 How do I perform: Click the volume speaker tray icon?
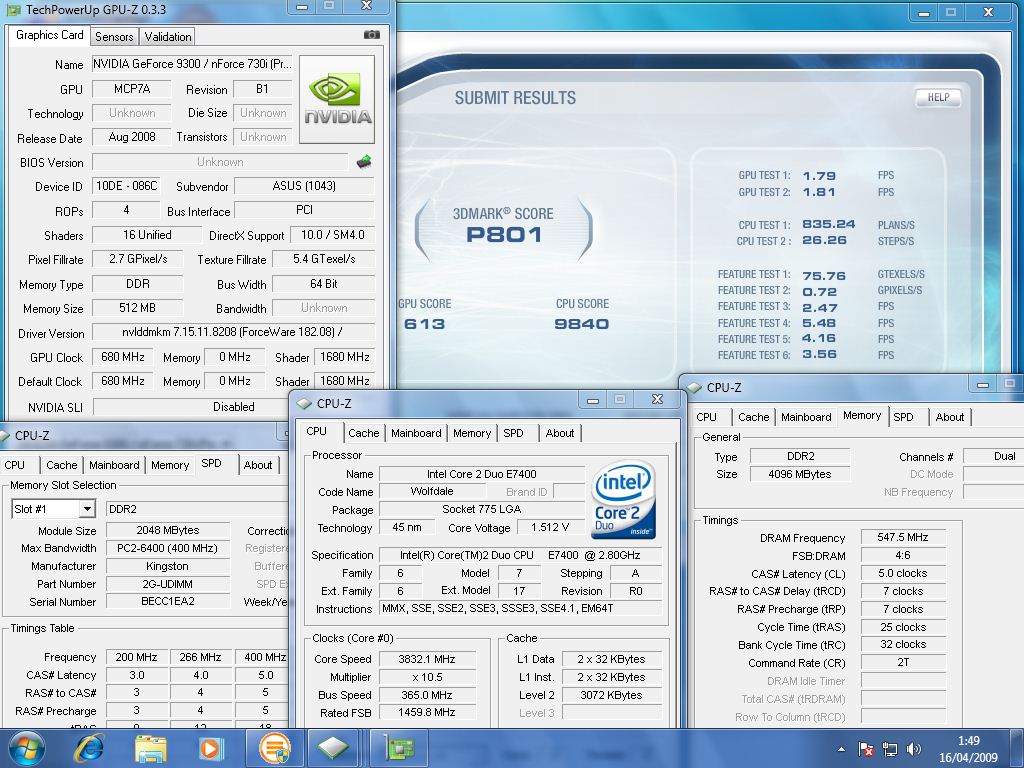click(914, 749)
